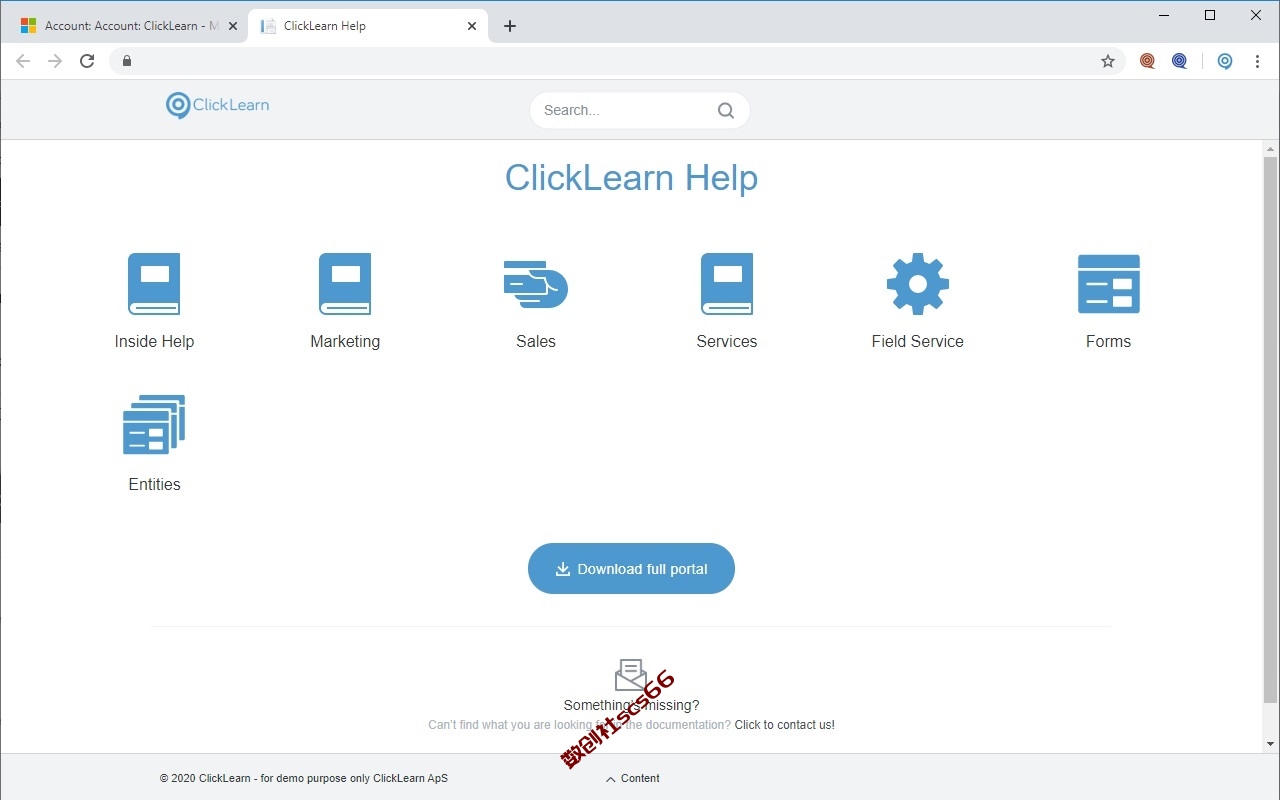The width and height of the screenshot is (1280, 800).
Task: Open the Forms icon
Action: [x=1109, y=284]
